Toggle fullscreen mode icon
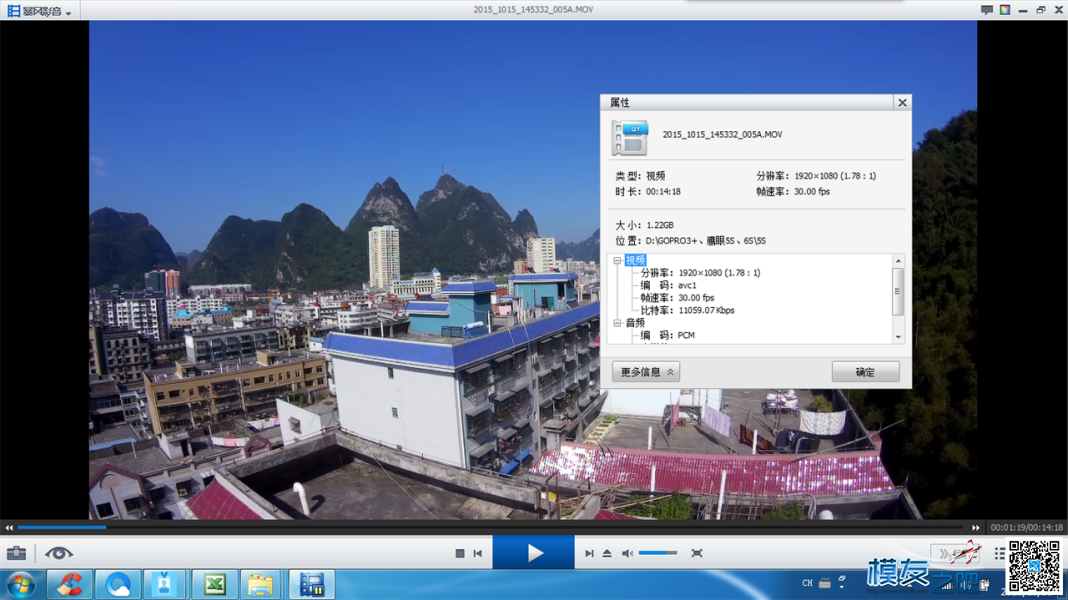Screen dimensions: 1068x600 (697, 554)
